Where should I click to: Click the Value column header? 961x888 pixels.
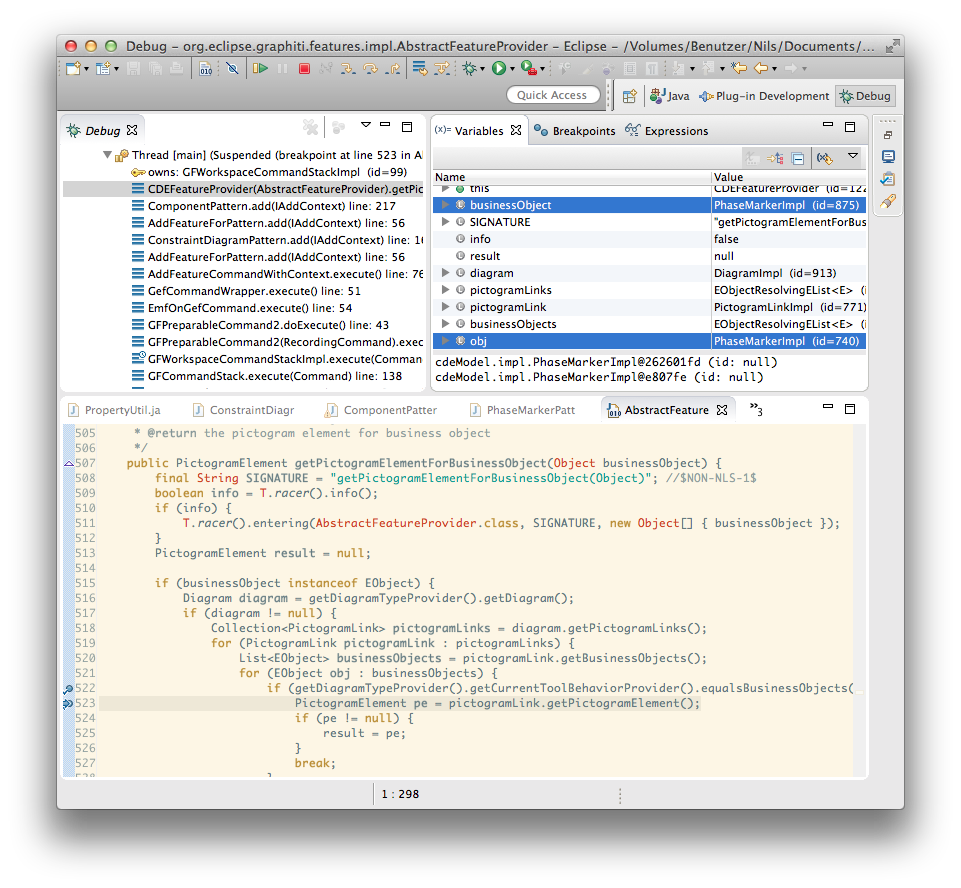click(789, 177)
